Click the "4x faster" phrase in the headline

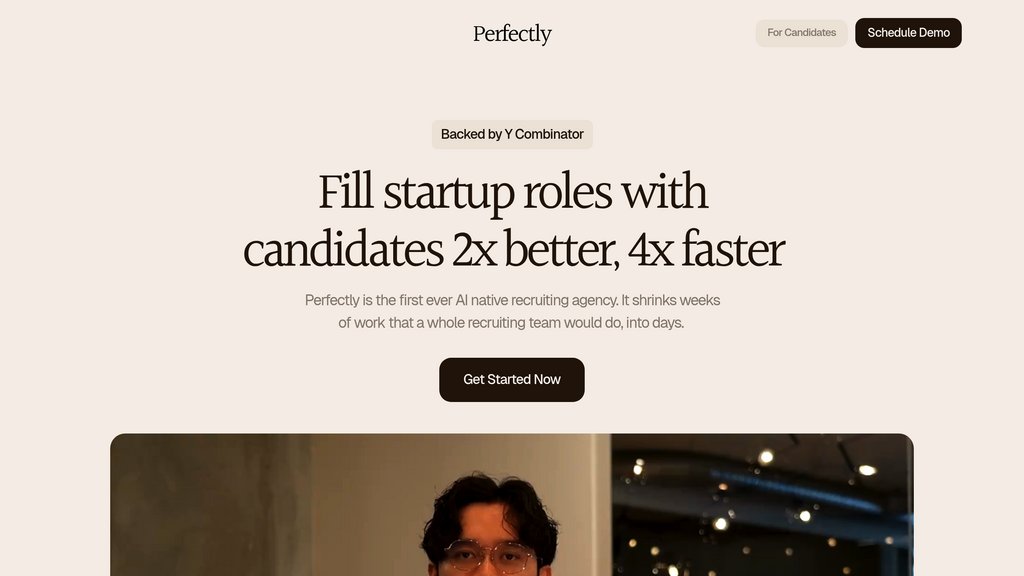pos(706,250)
